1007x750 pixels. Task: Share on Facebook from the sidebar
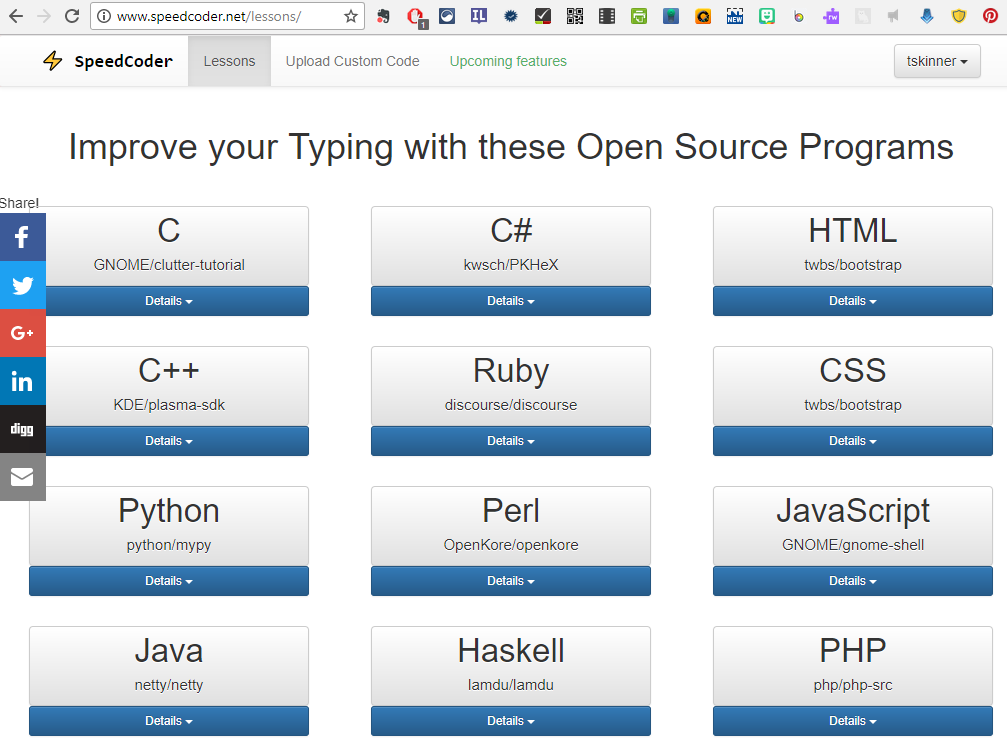[x=22, y=237]
